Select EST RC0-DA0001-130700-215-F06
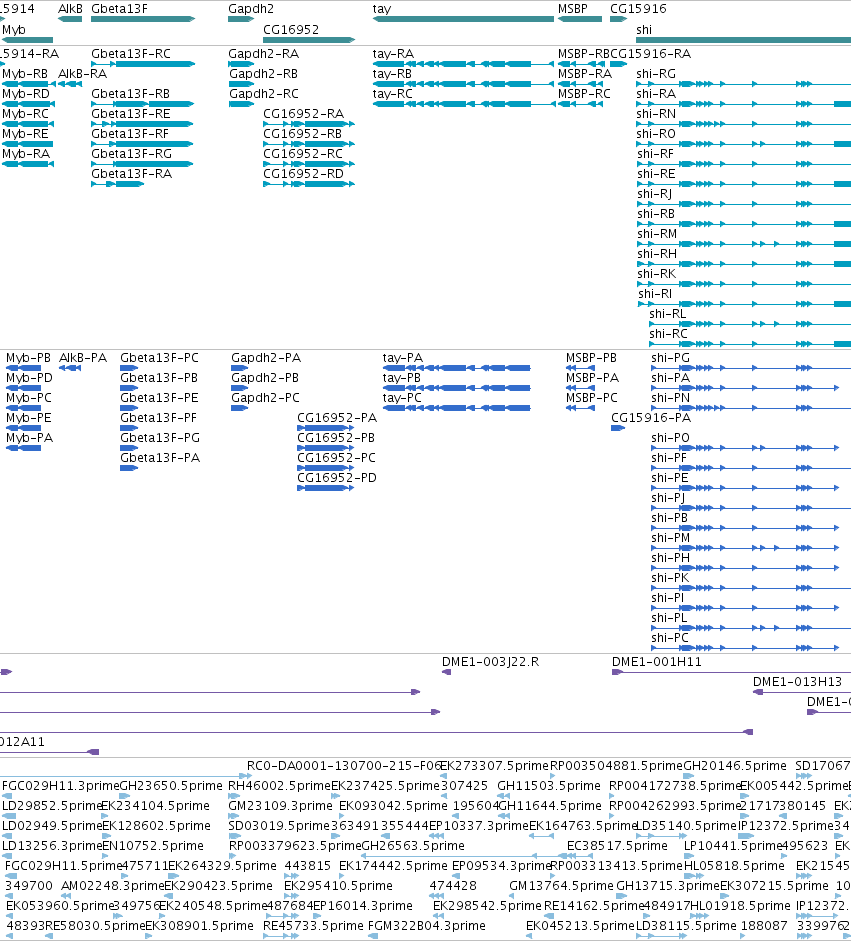The width and height of the screenshot is (851, 941). pyautogui.click(x=344, y=766)
